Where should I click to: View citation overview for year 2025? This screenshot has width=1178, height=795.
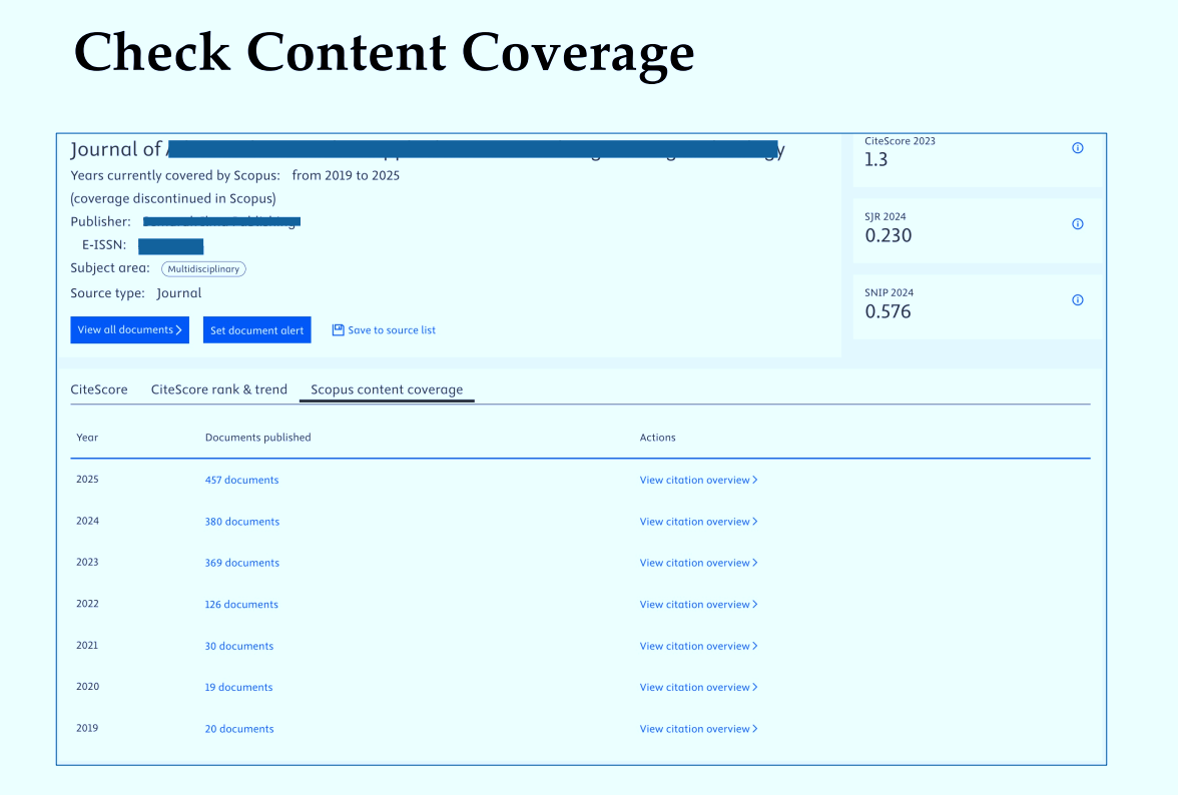(x=699, y=479)
